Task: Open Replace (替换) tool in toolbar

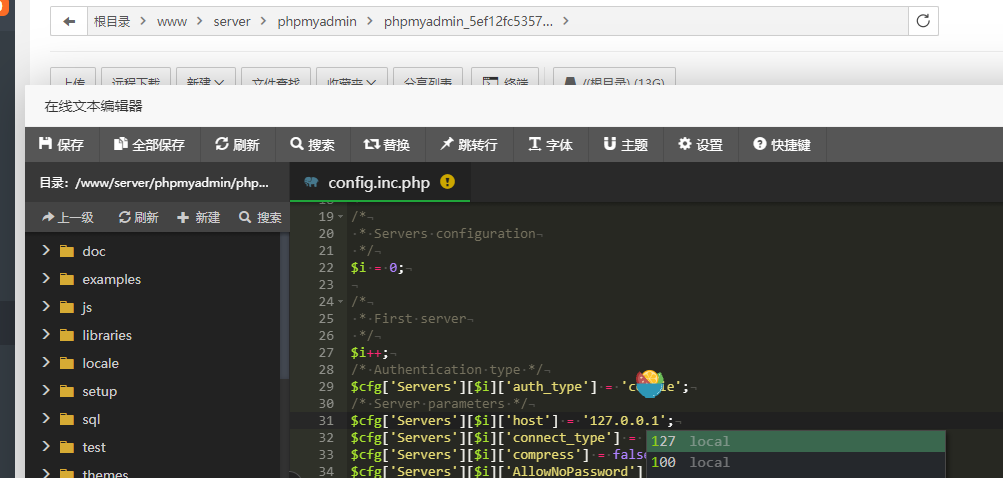Action: pos(386,145)
